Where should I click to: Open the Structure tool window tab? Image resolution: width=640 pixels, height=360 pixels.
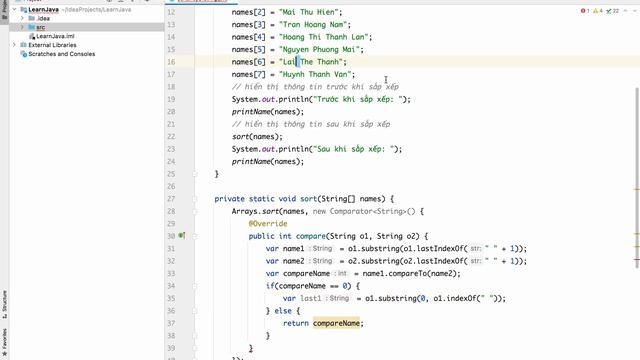4,304
